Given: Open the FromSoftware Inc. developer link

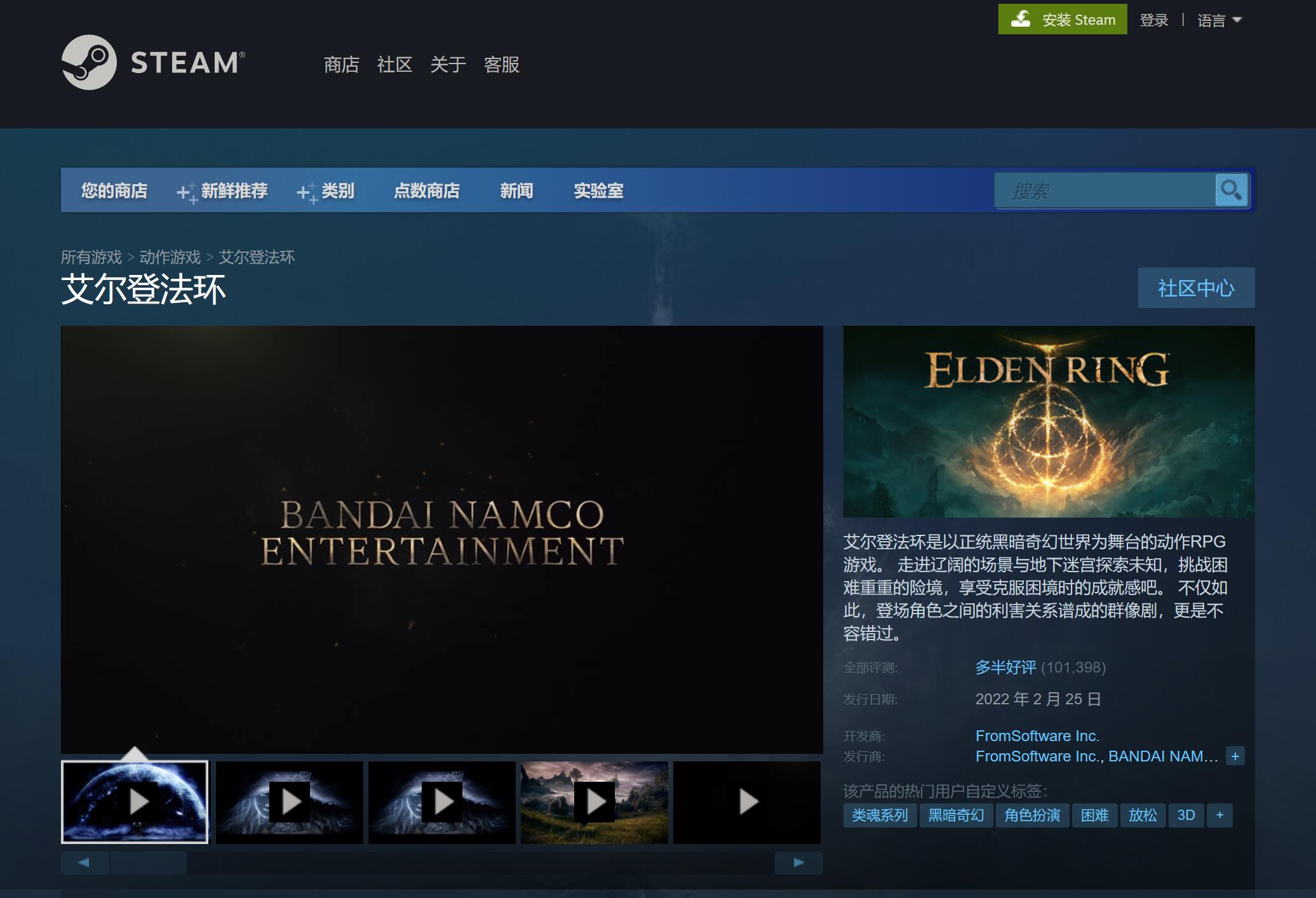Looking at the screenshot, I should [1037, 736].
